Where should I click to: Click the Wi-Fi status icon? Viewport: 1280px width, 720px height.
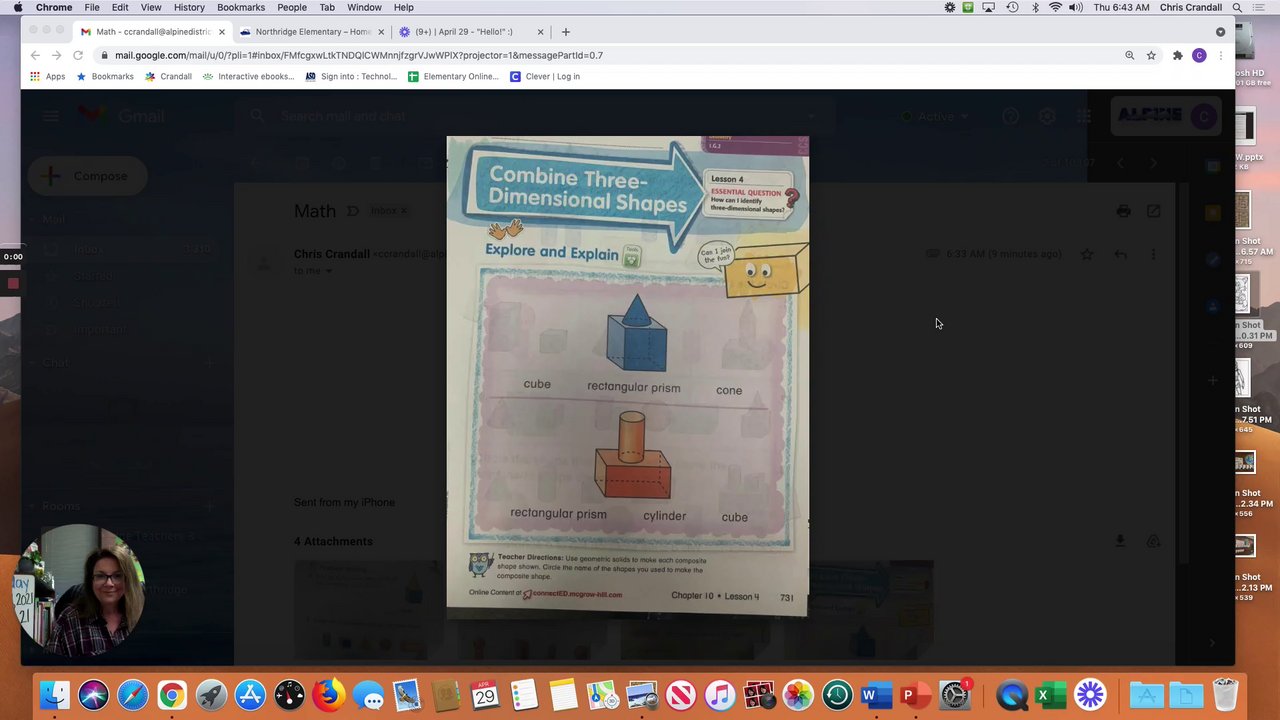1054,7
